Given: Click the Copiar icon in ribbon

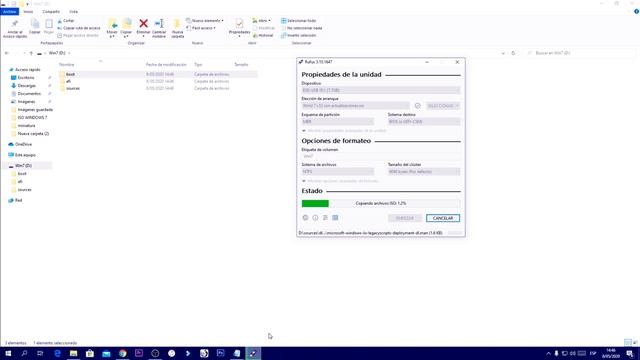Looking at the screenshot, I should (35, 24).
